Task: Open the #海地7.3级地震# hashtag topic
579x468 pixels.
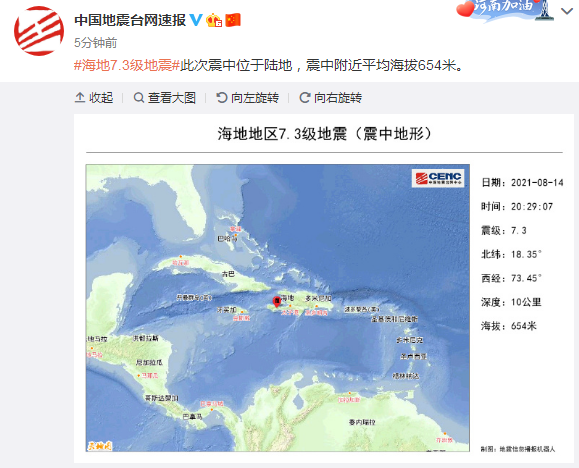Action: pyautogui.click(x=127, y=65)
